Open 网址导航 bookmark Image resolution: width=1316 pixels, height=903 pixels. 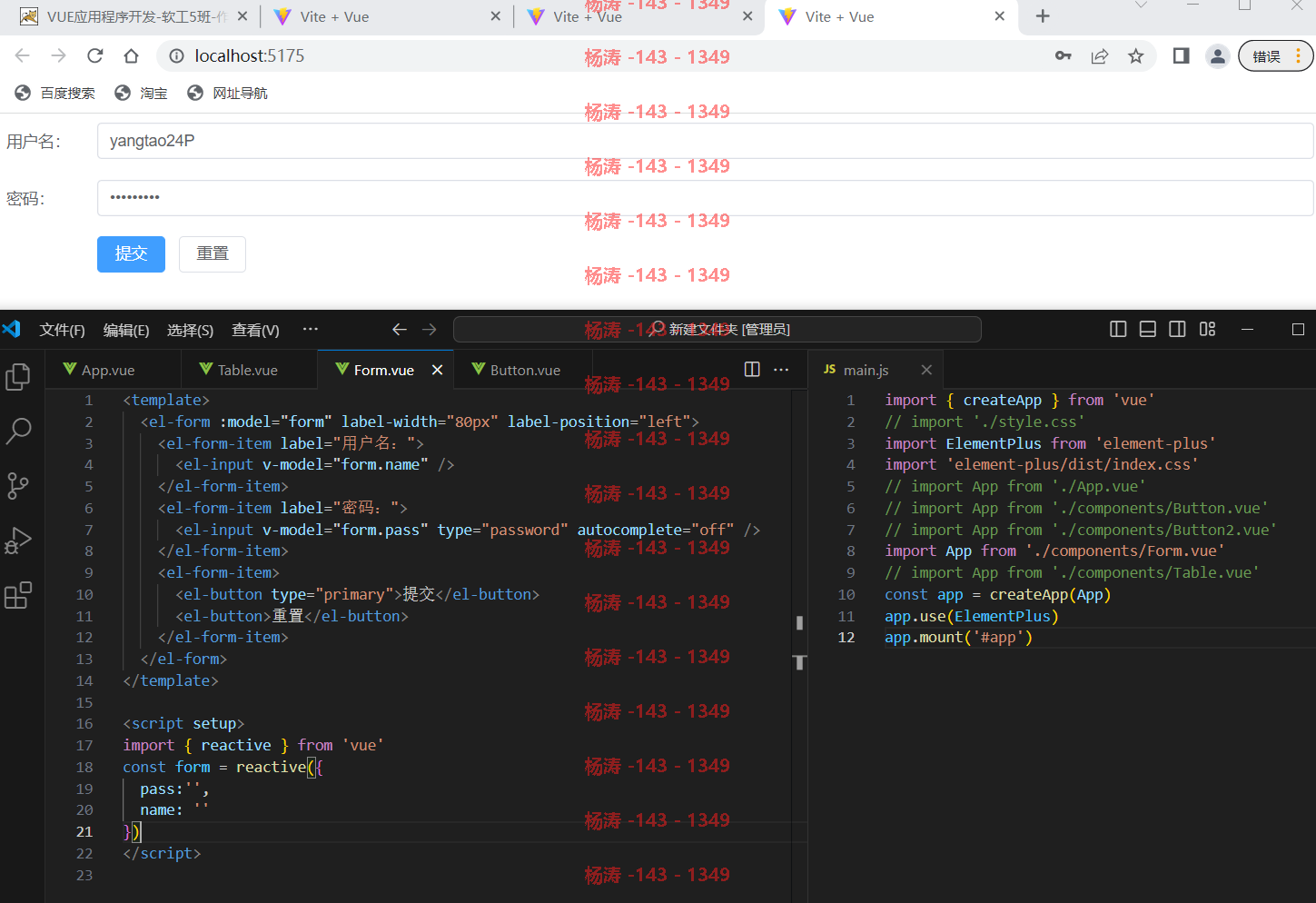pyautogui.click(x=227, y=93)
